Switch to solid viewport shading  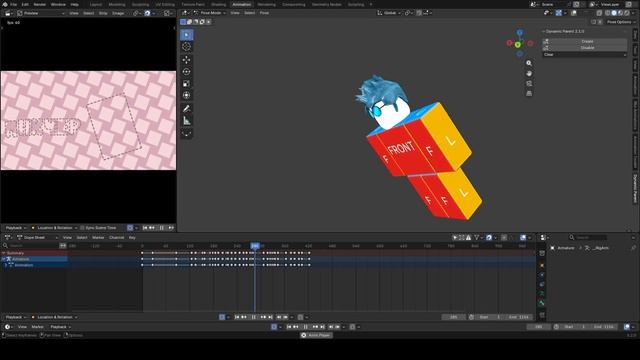614,13
